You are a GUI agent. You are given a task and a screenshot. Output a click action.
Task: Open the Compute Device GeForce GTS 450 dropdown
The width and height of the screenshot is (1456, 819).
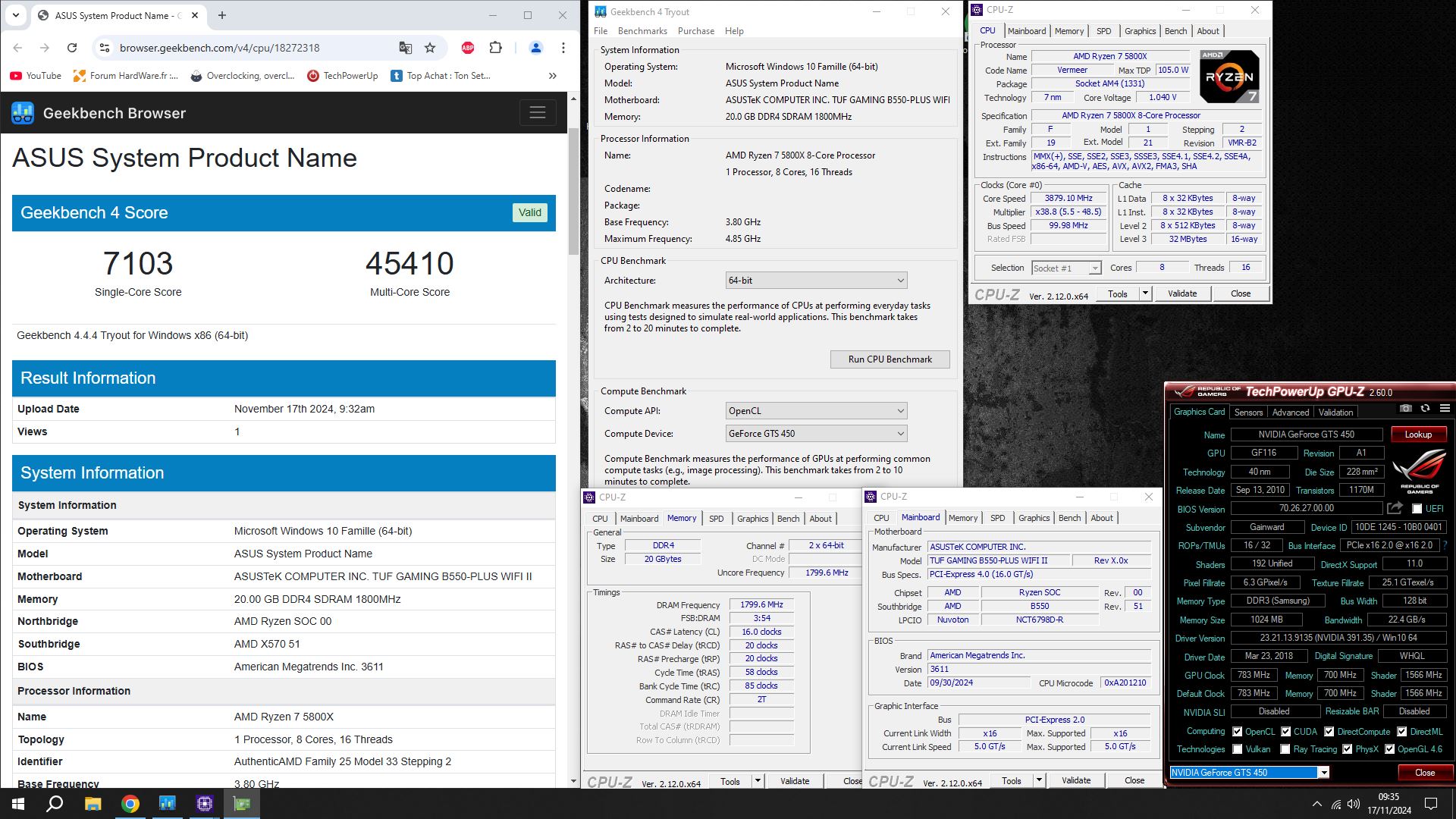coord(816,434)
